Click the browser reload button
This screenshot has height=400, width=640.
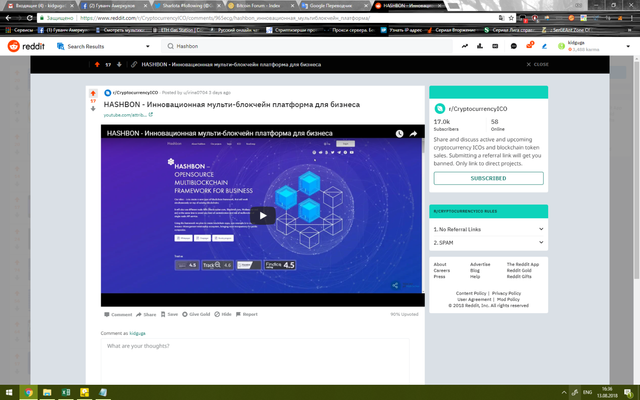point(29,18)
